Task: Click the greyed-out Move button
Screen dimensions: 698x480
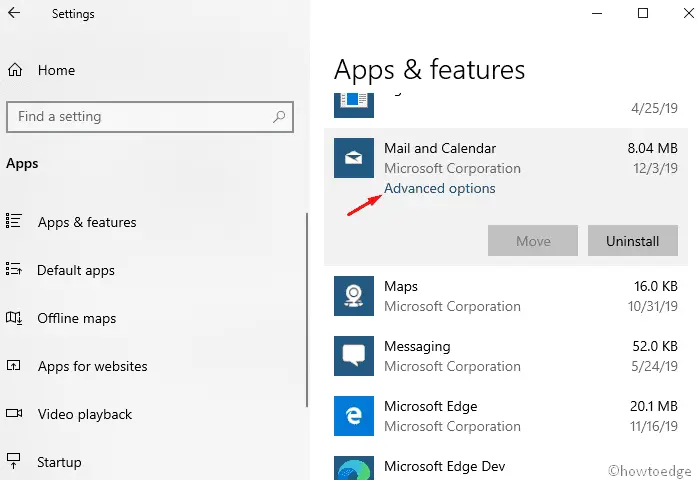Action: pos(533,241)
